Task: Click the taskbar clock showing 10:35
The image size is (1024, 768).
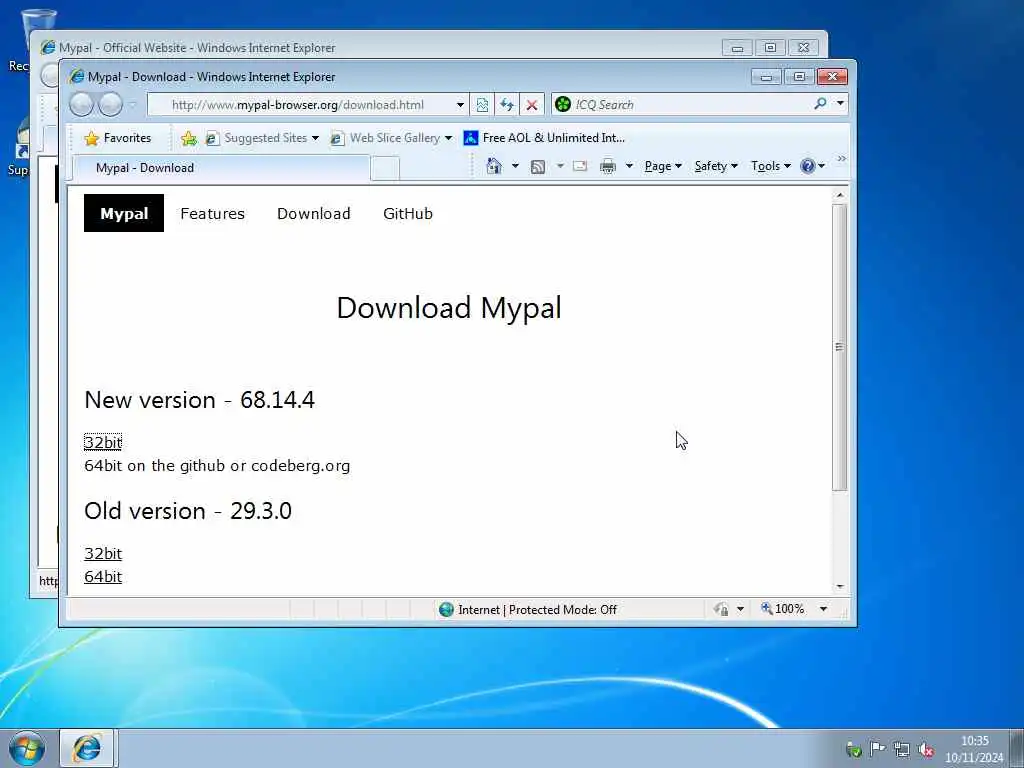Action: point(974,749)
